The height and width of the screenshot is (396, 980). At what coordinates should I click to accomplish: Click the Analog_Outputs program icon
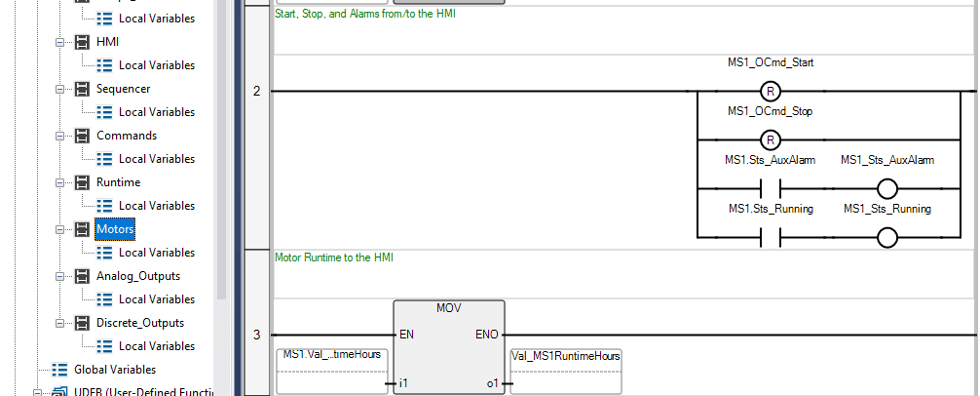(x=82, y=276)
